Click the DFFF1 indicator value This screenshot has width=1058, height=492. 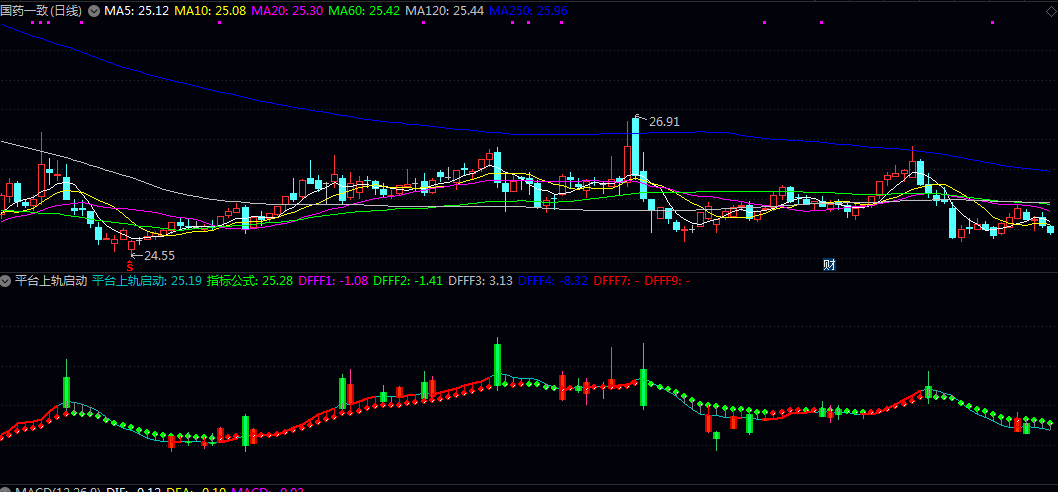[x=333, y=281]
